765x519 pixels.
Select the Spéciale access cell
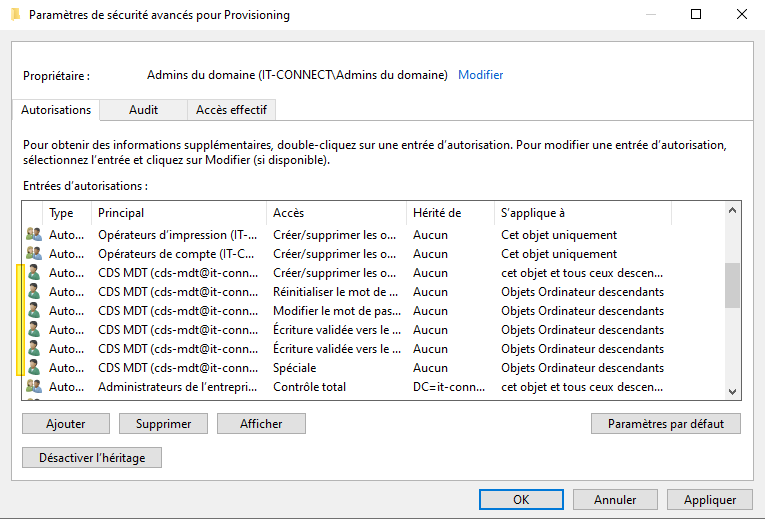(x=295, y=368)
